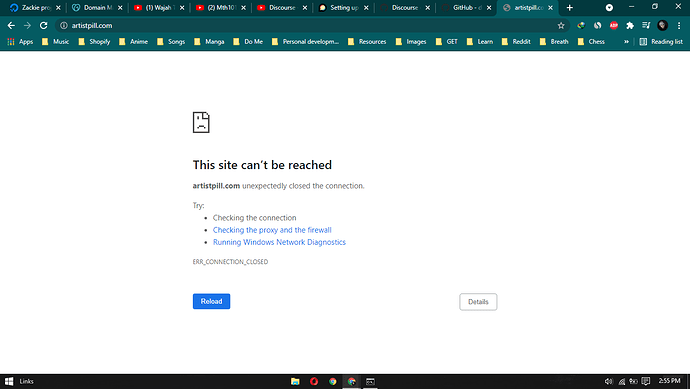Image resolution: width=690 pixels, height=389 pixels.
Task: Open the Personal development bookmarks folder
Action: (x=305, y=41)
